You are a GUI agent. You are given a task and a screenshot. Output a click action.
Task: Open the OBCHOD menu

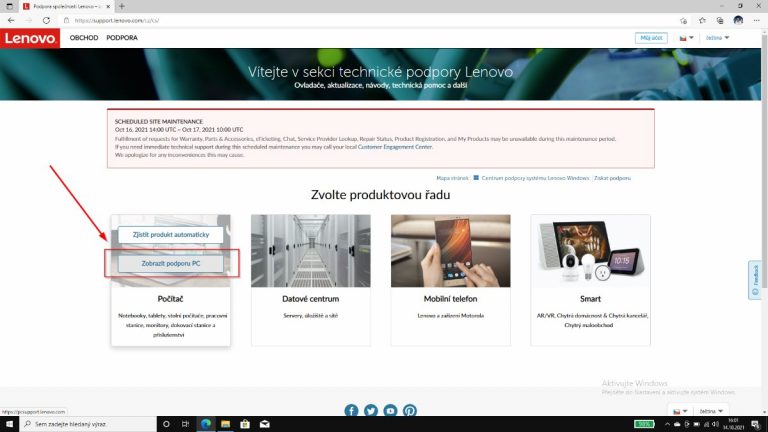(x=84, y=38)
